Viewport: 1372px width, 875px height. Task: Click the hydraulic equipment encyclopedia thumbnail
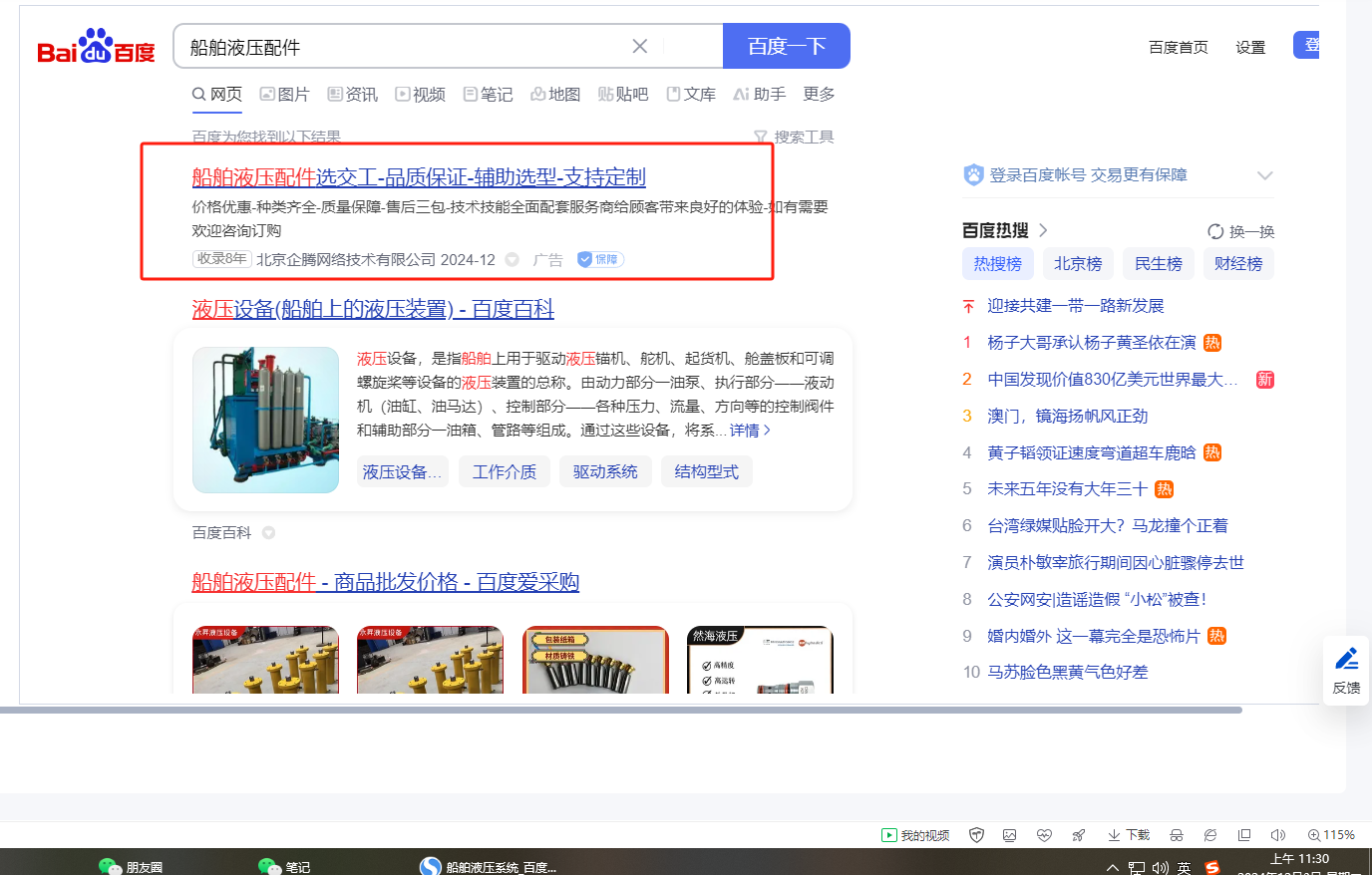pyautogui.click(x=265, y=420)
